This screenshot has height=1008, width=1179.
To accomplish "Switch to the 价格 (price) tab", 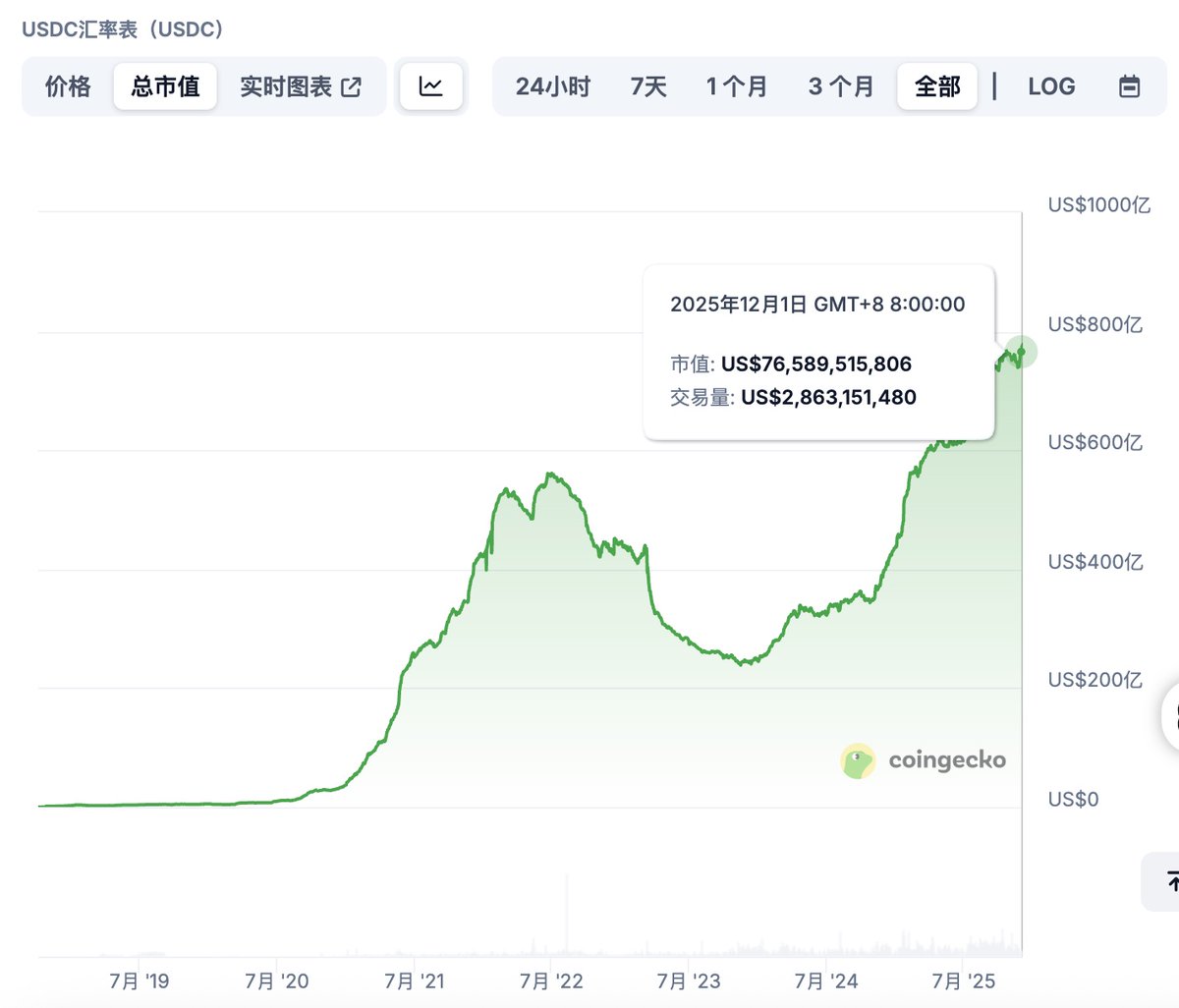I will pos(68,86).
